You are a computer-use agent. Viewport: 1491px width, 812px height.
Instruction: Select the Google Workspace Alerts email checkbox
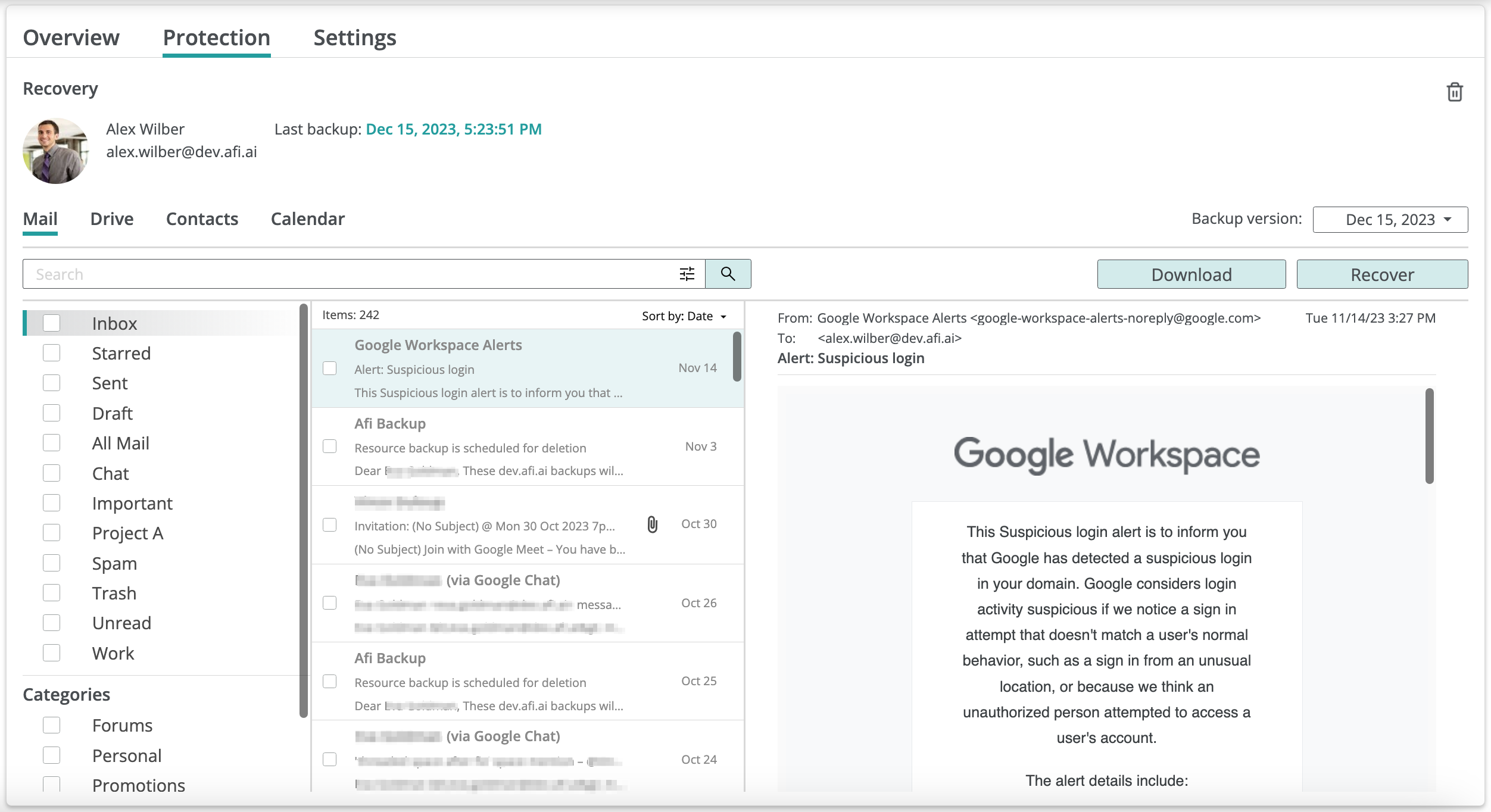(330, 368)
